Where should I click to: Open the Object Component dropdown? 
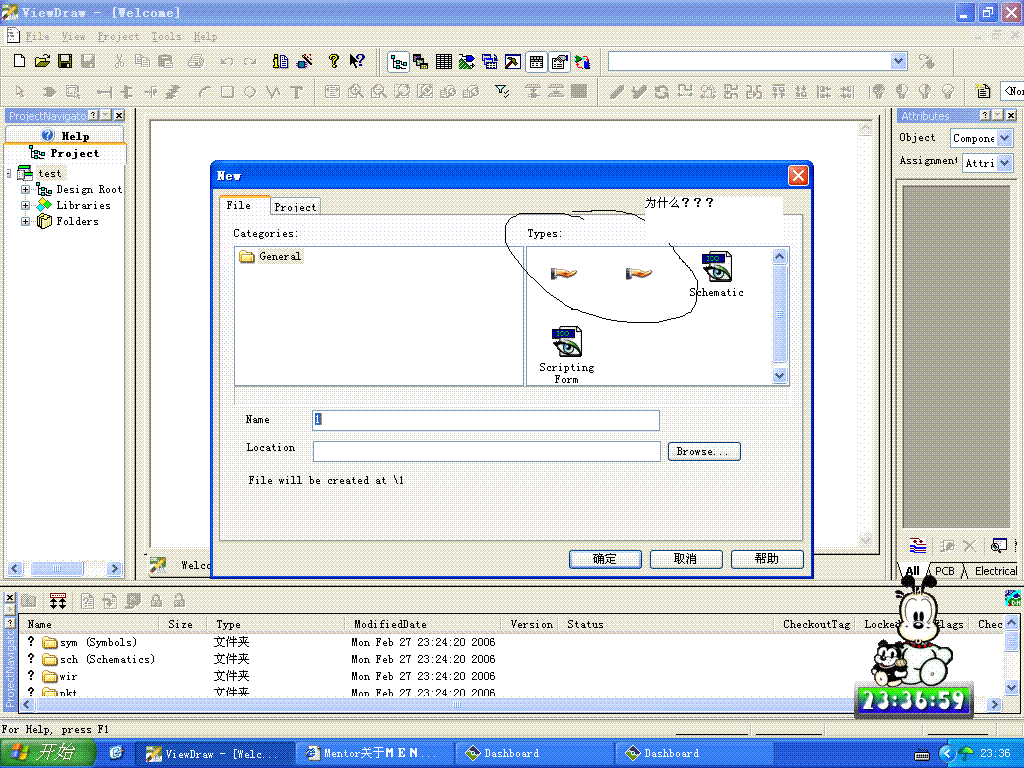[x=1005, y=138]
